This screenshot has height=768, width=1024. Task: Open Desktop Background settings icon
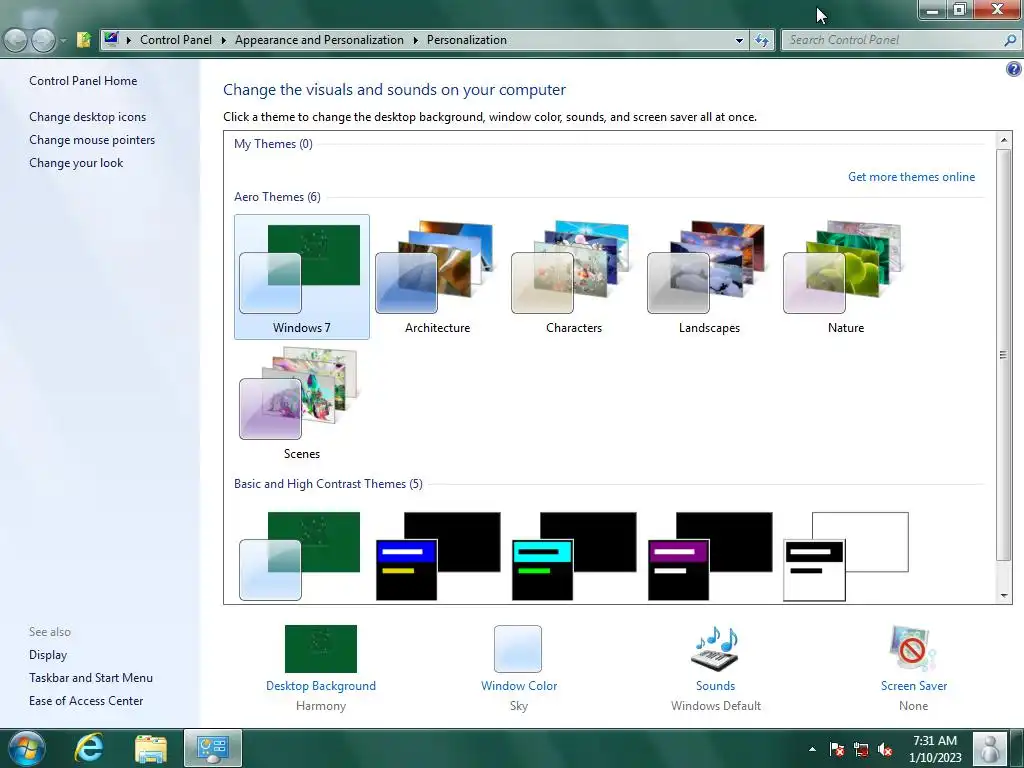(x=321, y=648)
